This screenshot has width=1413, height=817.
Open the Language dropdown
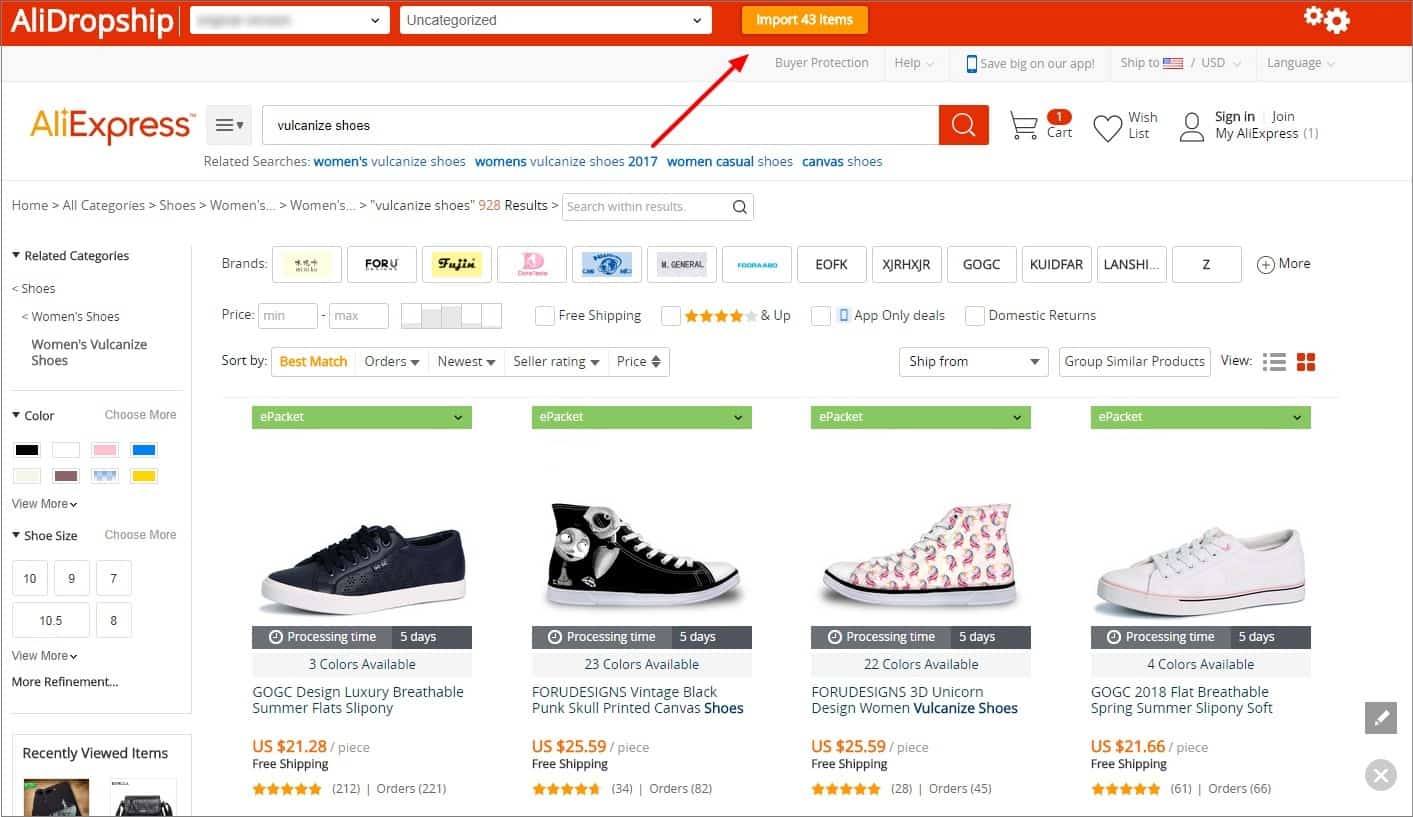pos(1301,63)
